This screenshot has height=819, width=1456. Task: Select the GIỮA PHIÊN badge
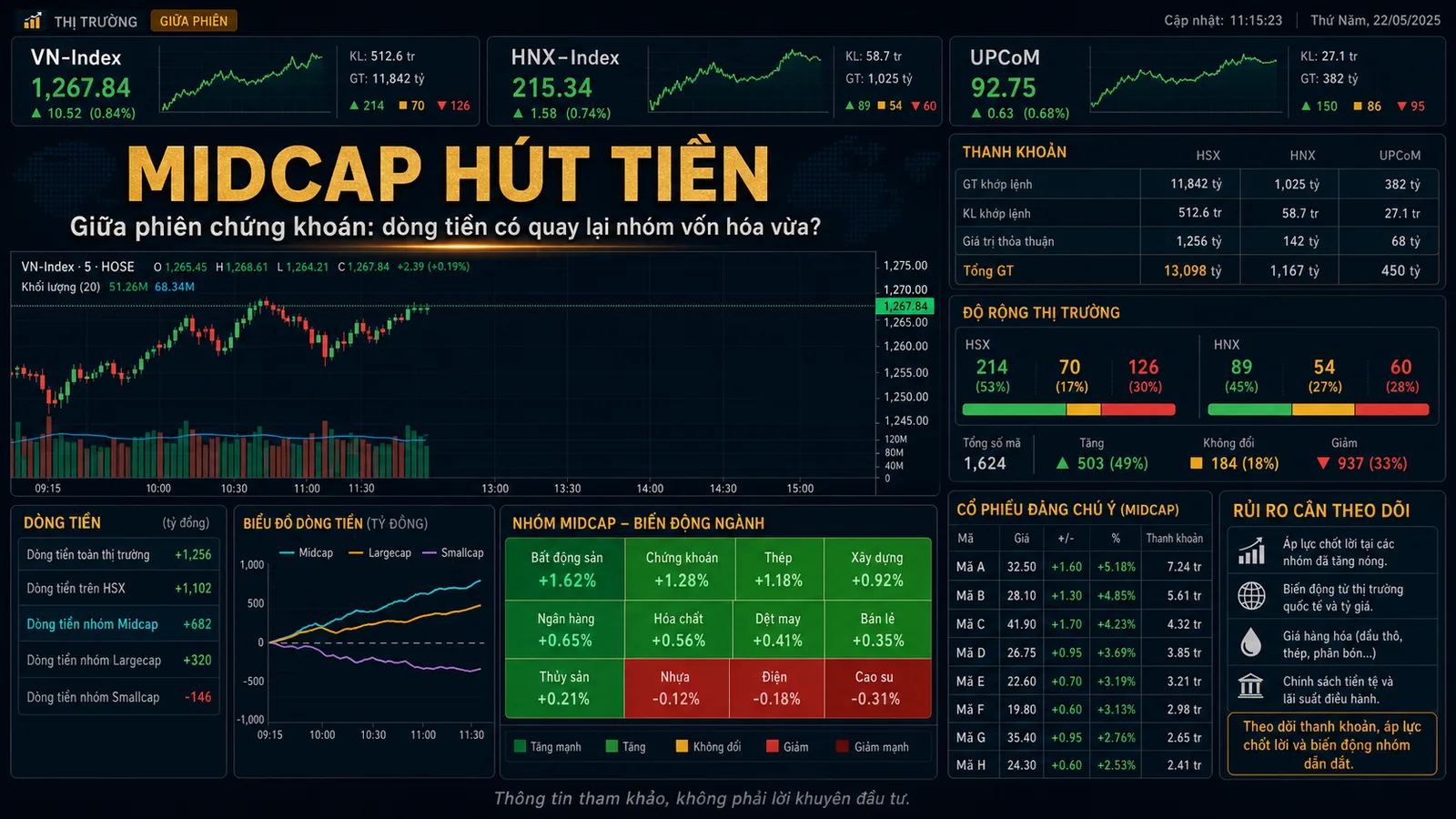point(194,21)
